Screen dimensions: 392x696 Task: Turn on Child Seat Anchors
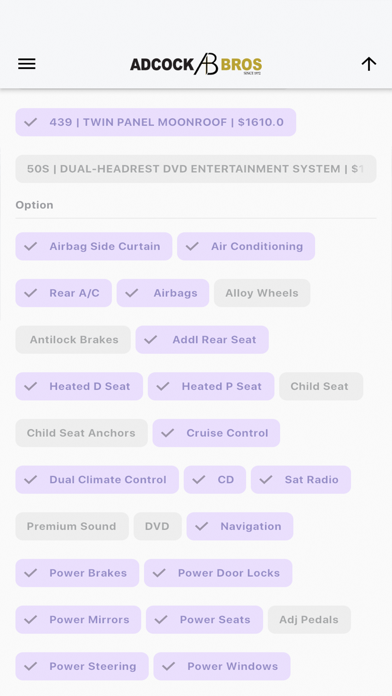pyautogui.click(x=82, y=433)
